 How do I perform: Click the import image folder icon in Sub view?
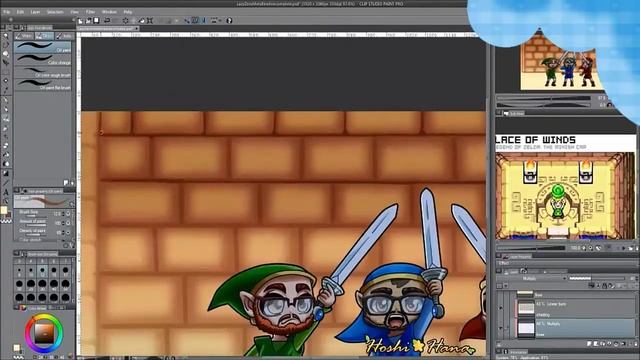click(630, 248)
